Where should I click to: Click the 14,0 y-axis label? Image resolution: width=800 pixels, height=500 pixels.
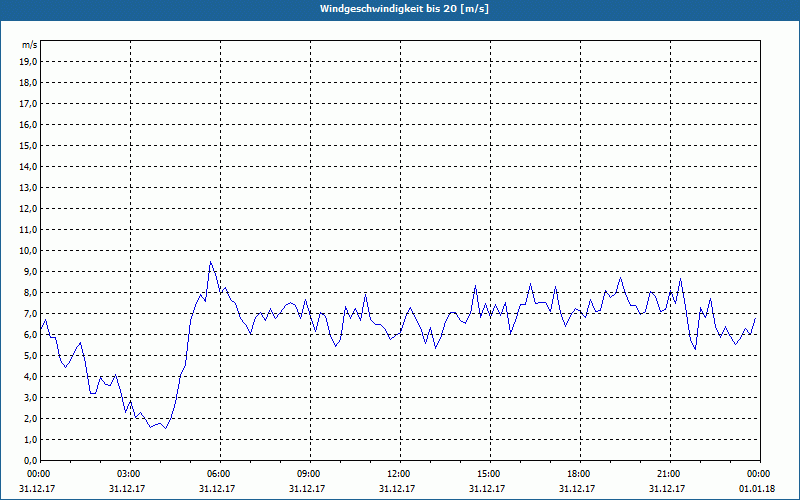(28, 167)
